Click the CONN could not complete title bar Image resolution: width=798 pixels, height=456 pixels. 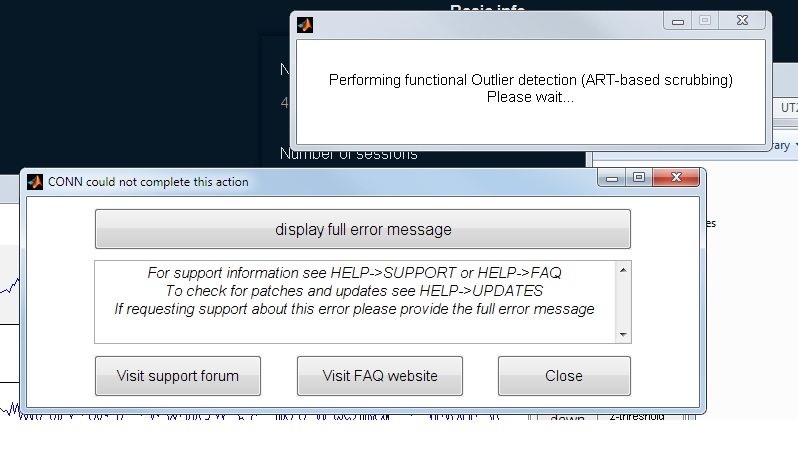tap(300, 181)
